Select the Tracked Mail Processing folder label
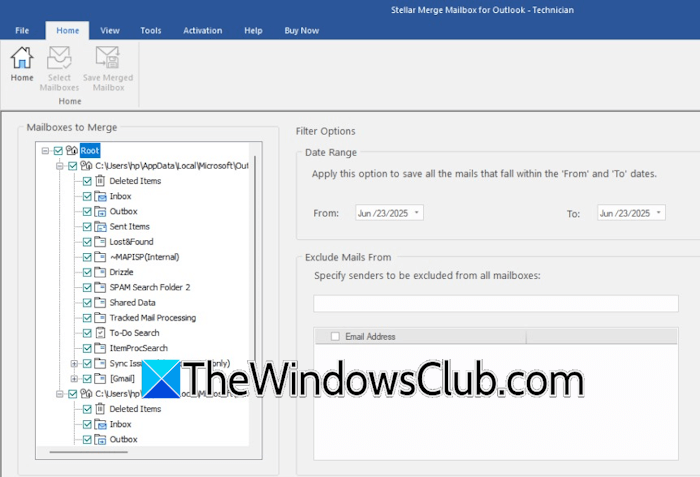Viewport: 700px width, 477px height. pyautogui.click(x=153, y=318)
